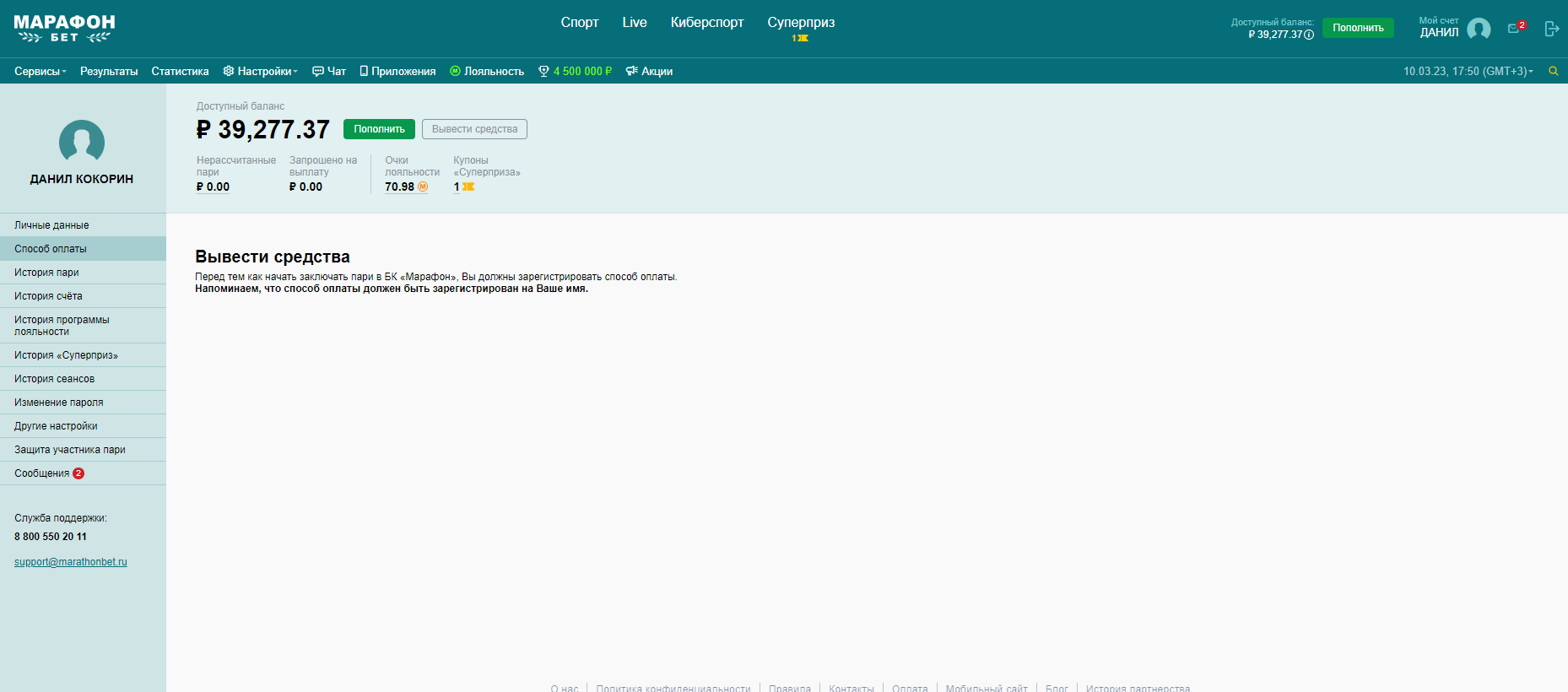Click Пополнить button next to the large balance
1568x692 pixels.
click(x=379, y=129)
